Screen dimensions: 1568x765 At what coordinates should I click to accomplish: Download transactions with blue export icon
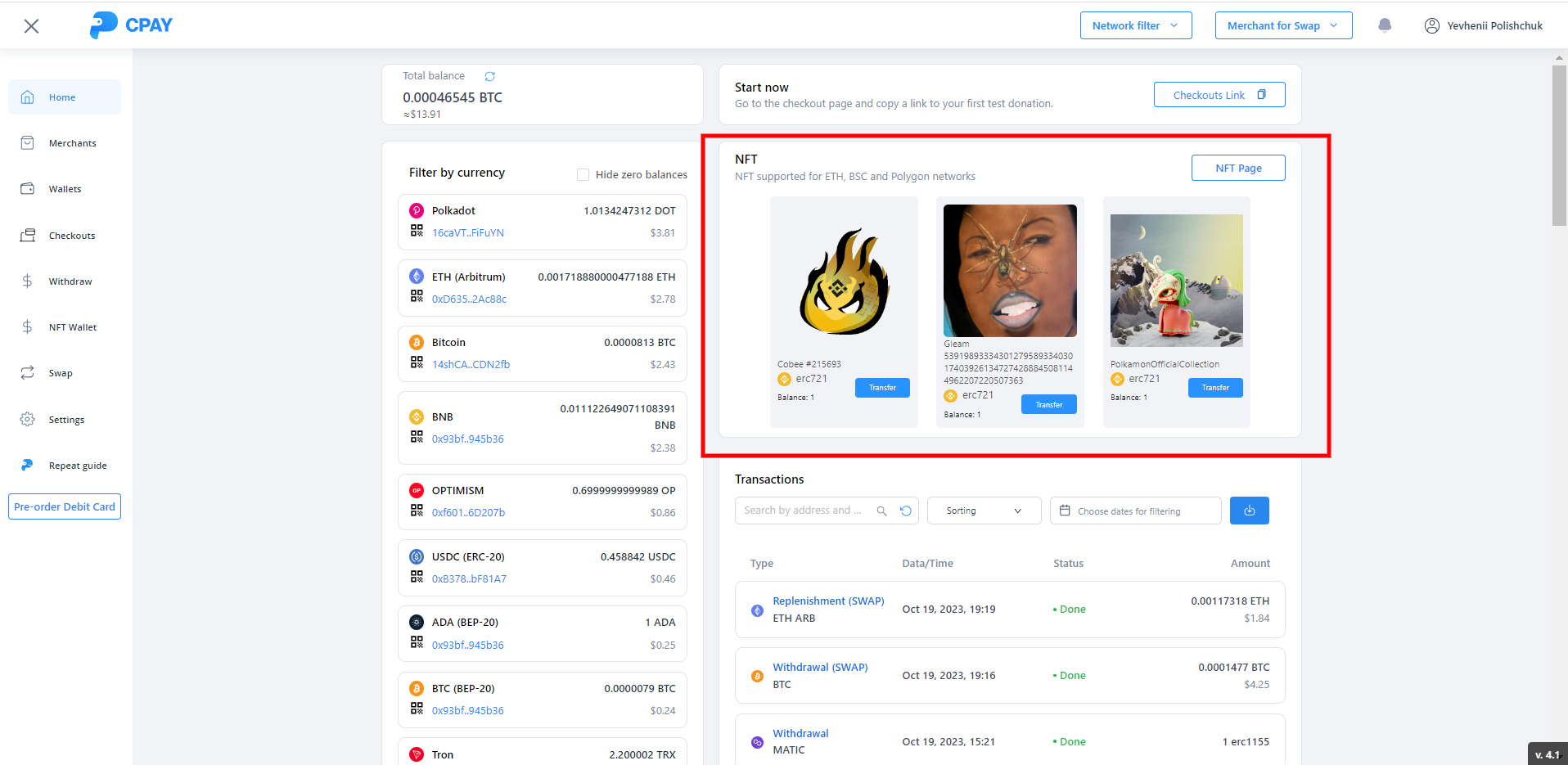(1249, 511)
